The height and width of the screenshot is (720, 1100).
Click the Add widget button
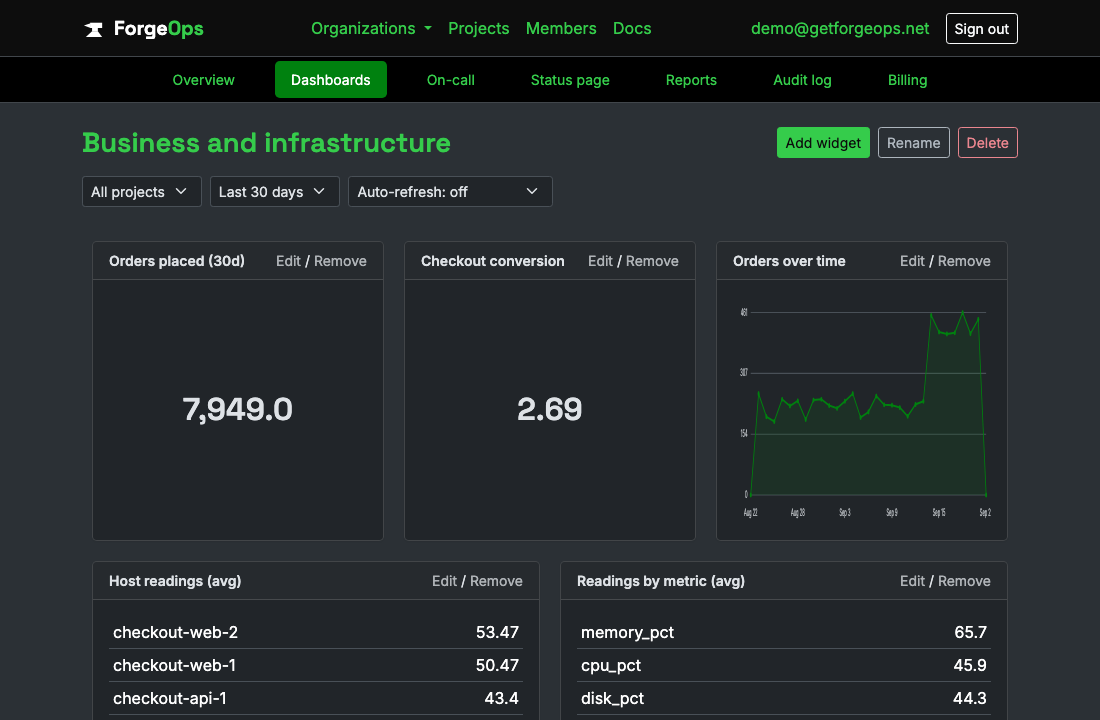tap(823, 142)
